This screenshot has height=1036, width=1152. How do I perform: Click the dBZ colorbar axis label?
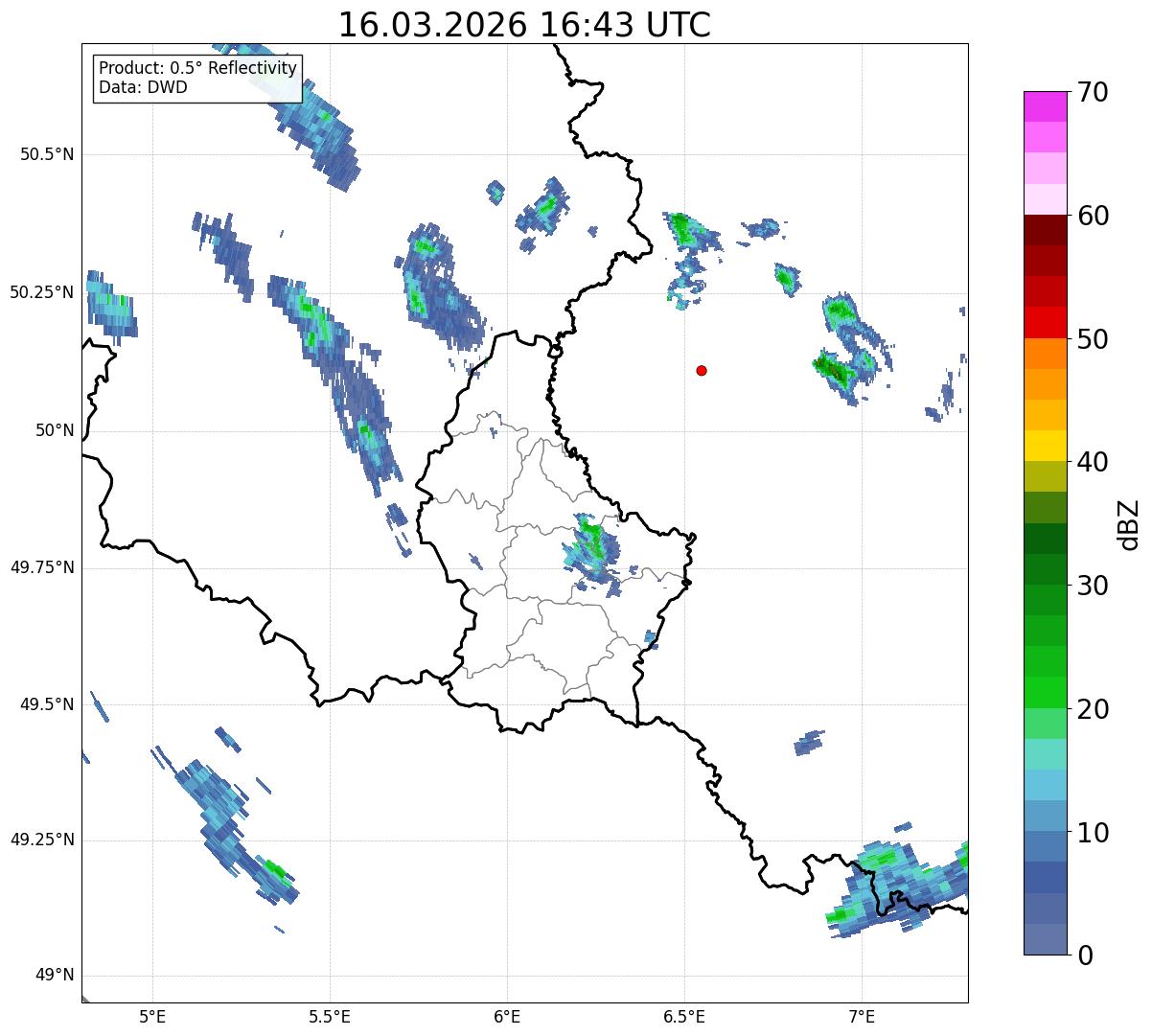tap(1129, 523)
